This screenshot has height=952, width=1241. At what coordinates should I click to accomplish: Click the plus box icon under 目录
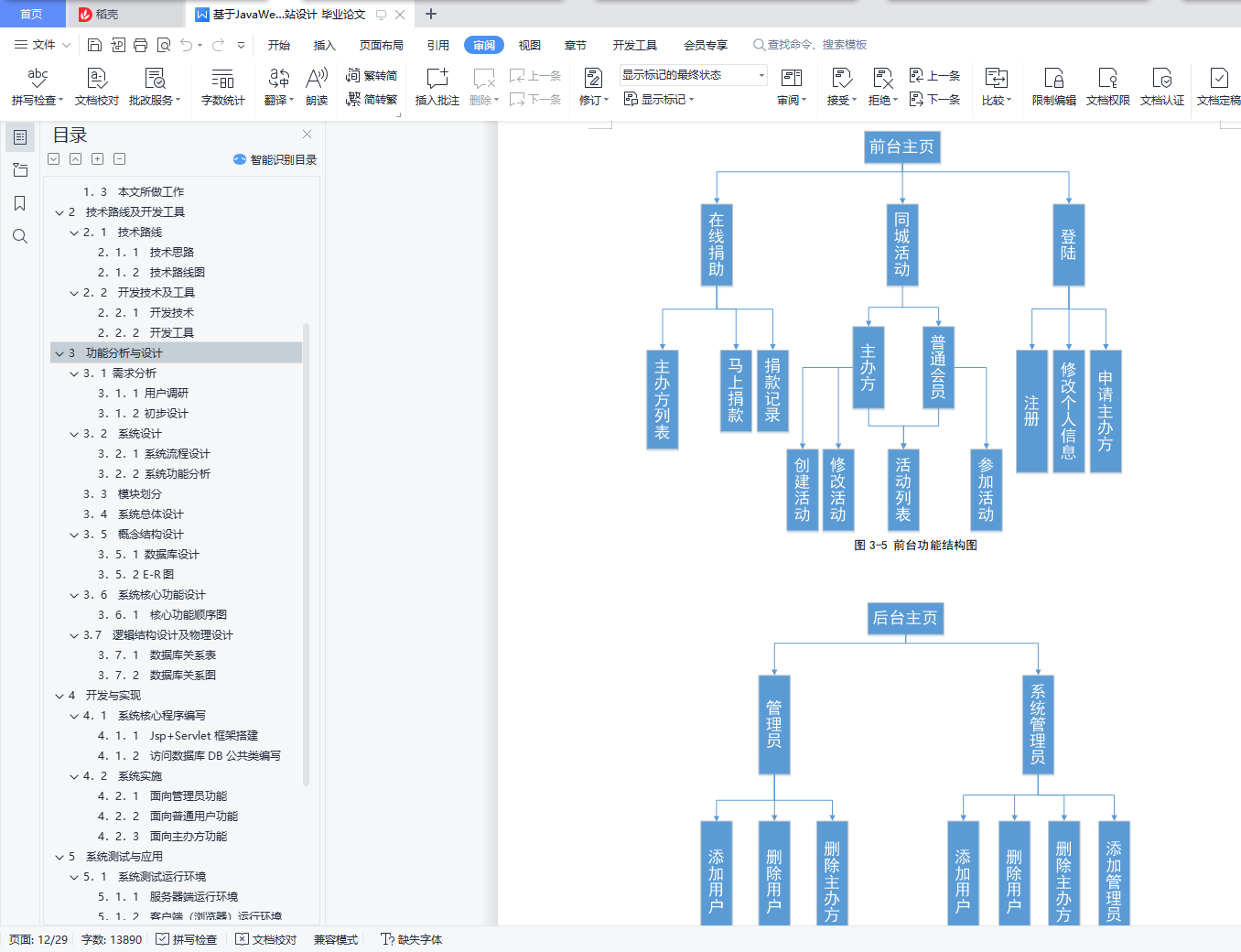98,159
